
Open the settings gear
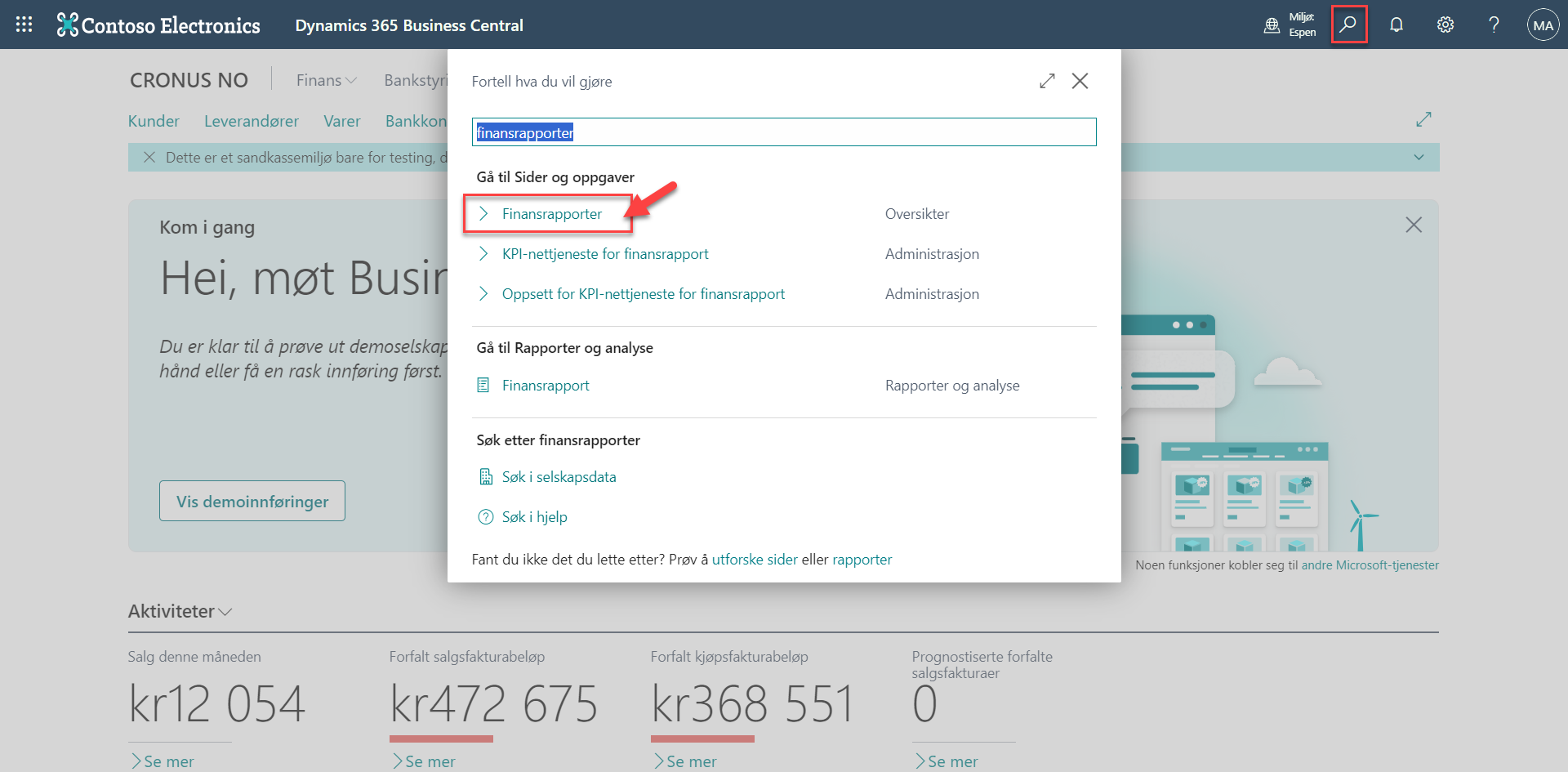(x=1445, y=25)
